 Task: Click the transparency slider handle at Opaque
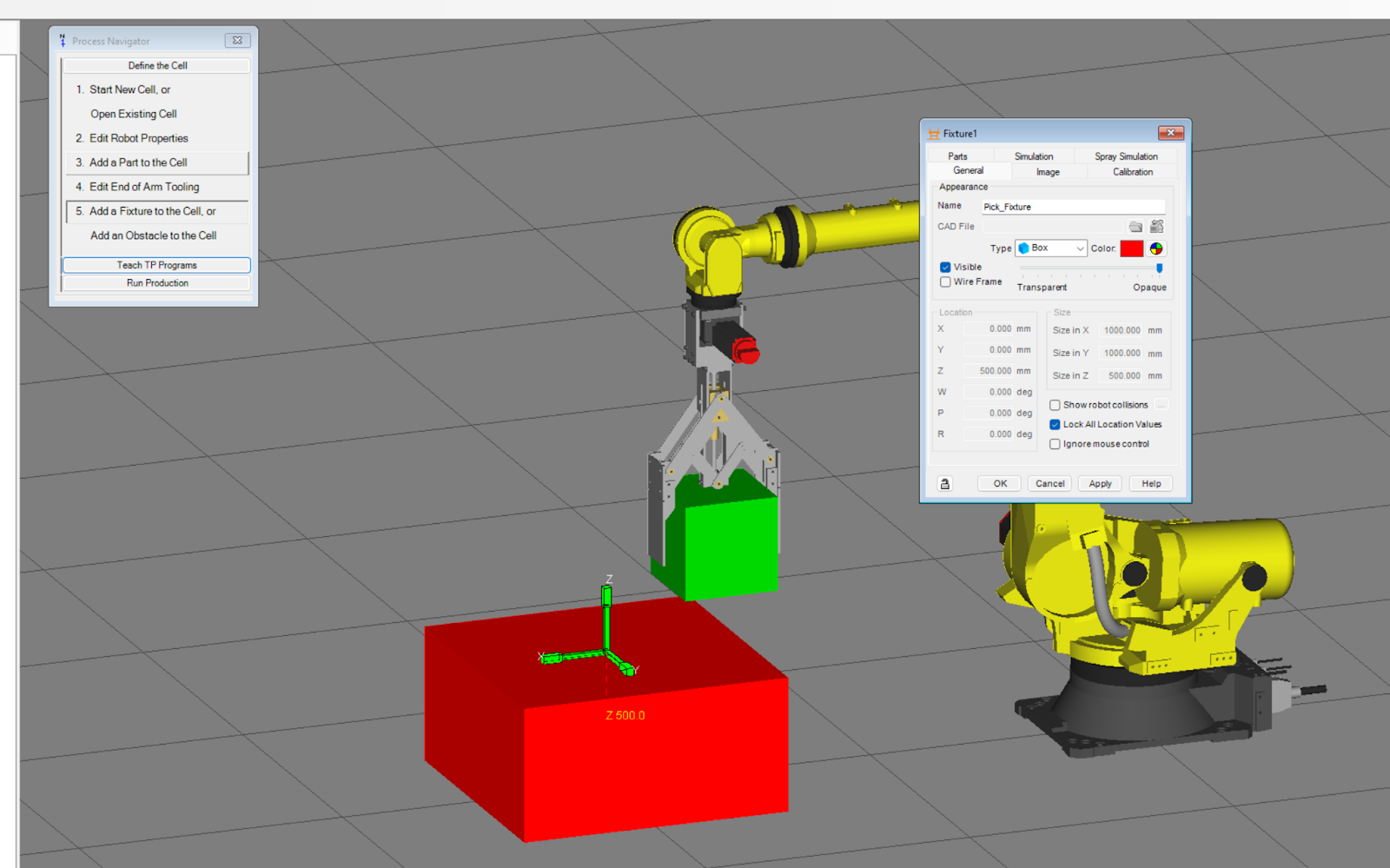pos(1159,268)
